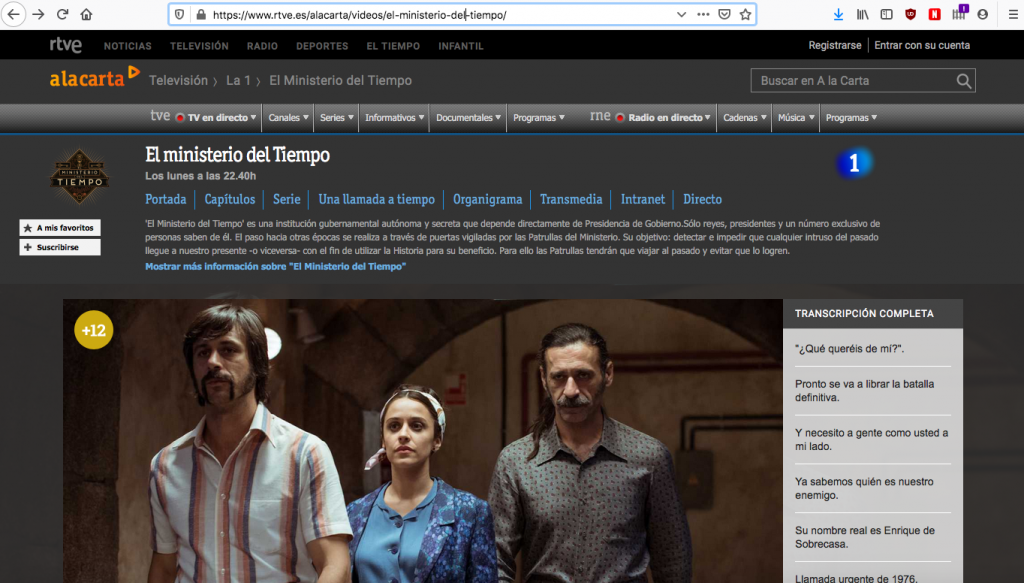Viewport: 1024px width, 583px height.
Task: Open the Firefox account icon
Action: (x=982, y=14)
